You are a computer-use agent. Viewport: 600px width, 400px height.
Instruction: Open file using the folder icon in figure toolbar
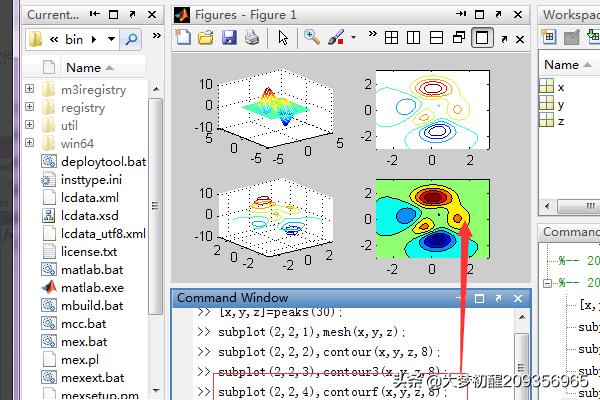click(x=205, y=38)
